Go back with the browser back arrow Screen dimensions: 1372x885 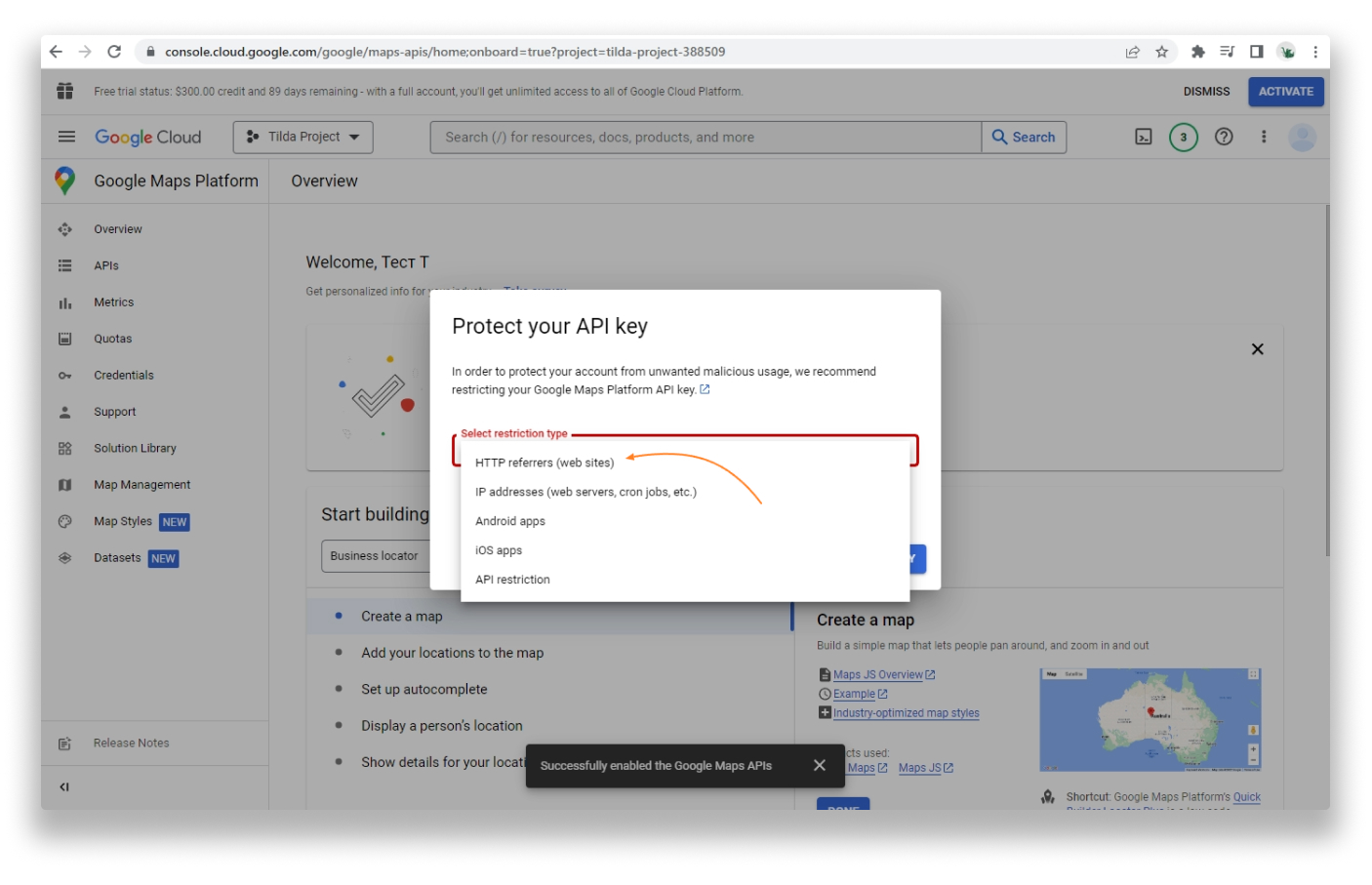(56, 52)
